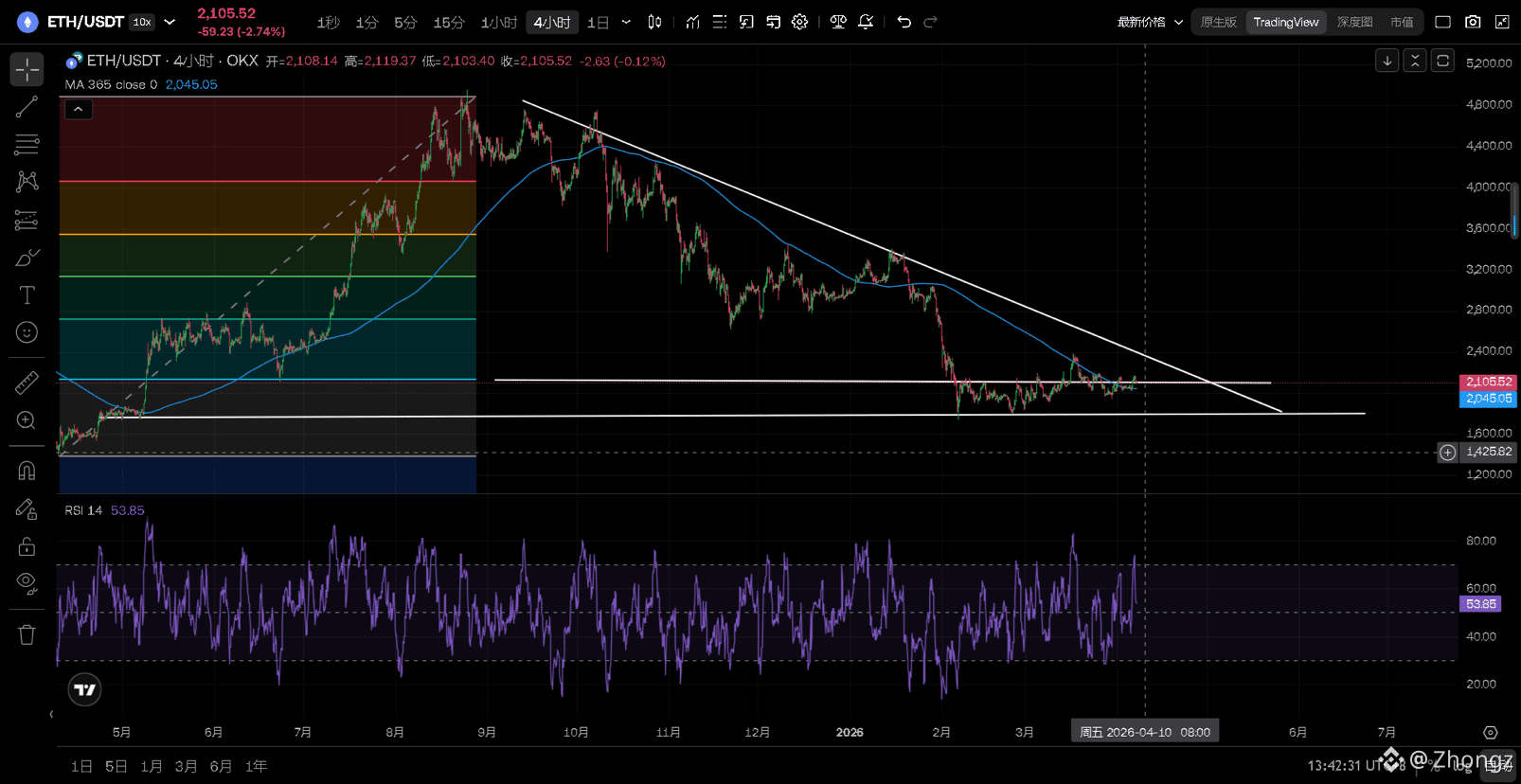Set date range to 6月

pos(221,766)
